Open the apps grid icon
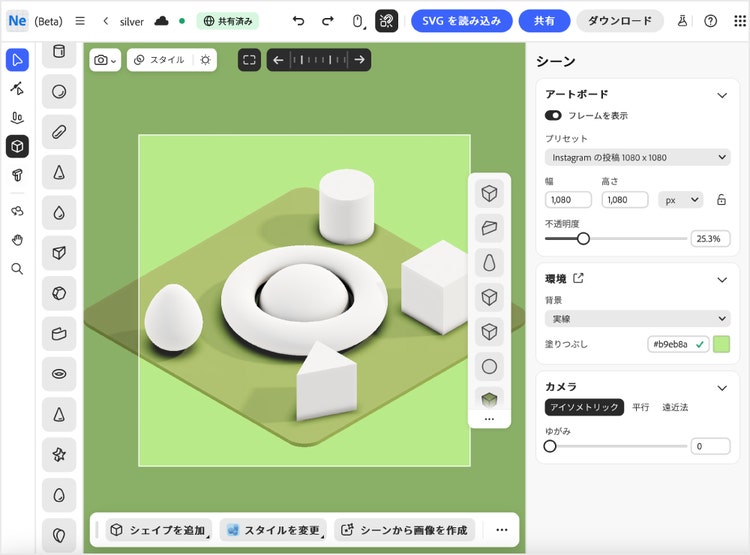 [x=739, y=21]
